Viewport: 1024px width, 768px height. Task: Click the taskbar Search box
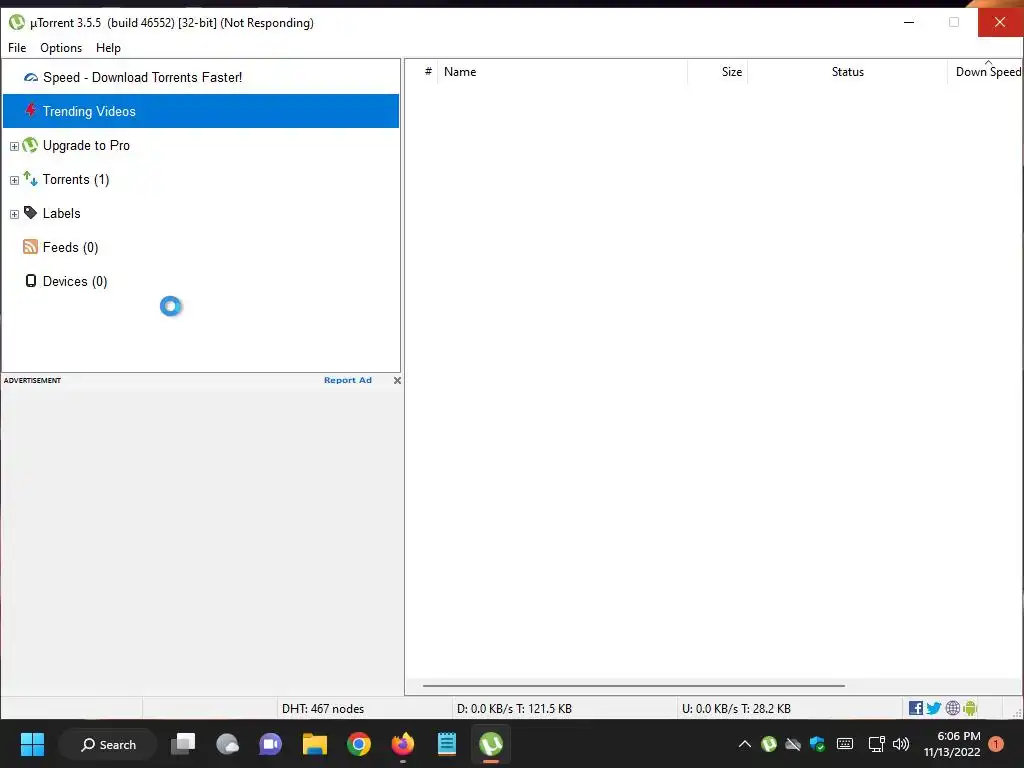pyautogui.click(x=108, y=744)
